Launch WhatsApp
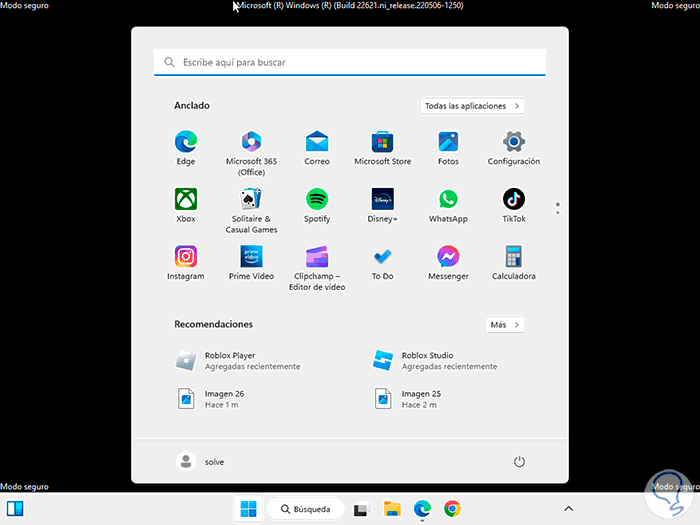The height and width of the screenshot is (525, 700). [448, 205]
